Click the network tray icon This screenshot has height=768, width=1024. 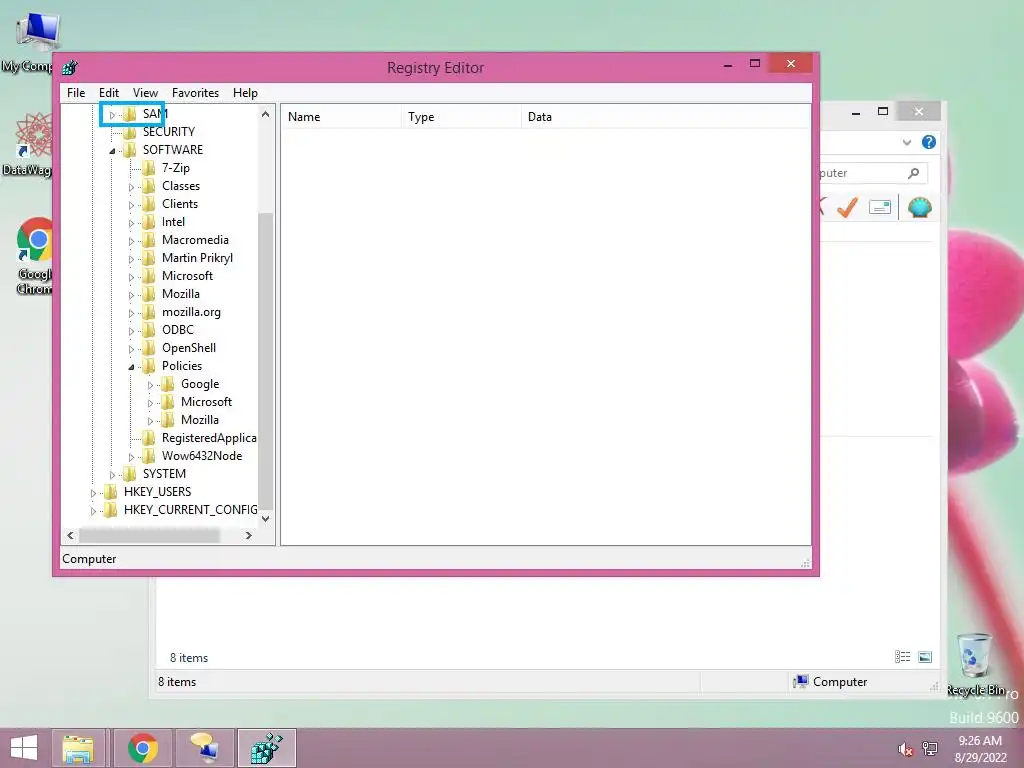click(929, 749)
